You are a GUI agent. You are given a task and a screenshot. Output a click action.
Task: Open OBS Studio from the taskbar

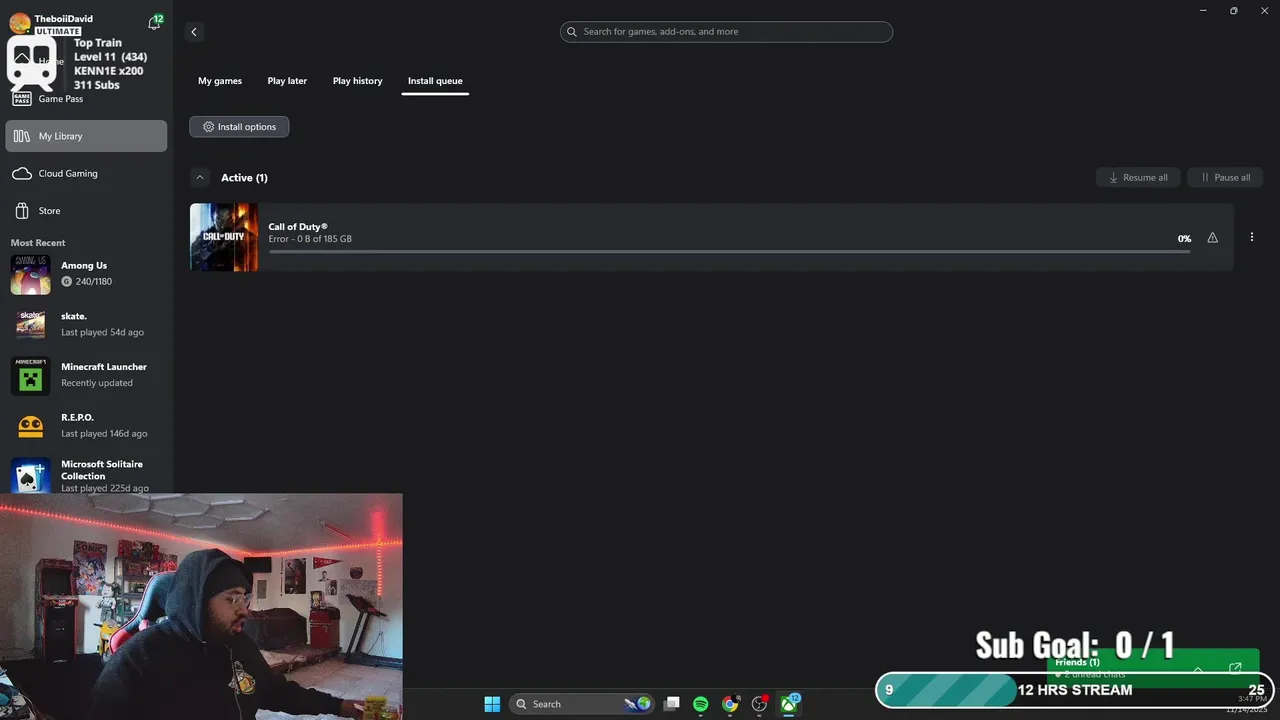(x=760, y=704)
